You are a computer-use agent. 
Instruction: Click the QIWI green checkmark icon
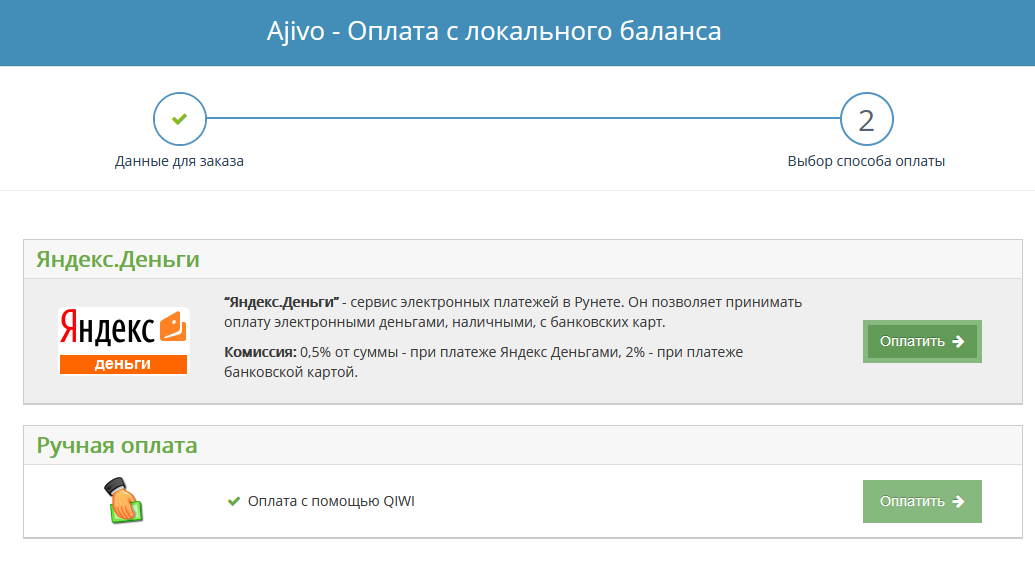coord(234,502)
